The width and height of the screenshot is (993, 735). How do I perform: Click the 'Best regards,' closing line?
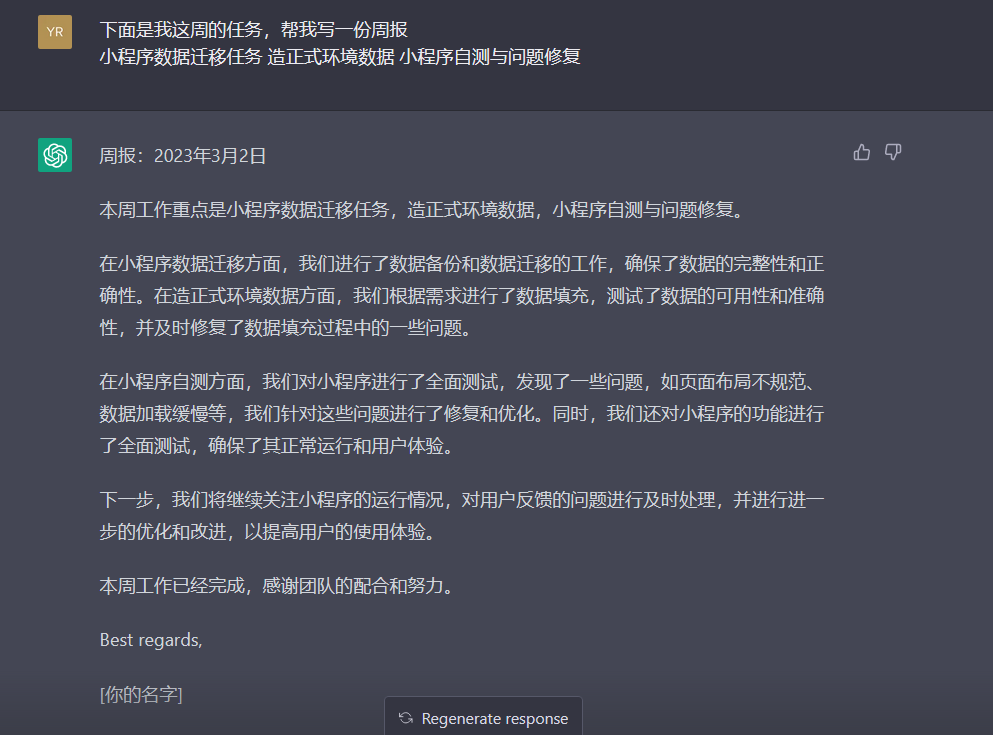pos(150,639)
